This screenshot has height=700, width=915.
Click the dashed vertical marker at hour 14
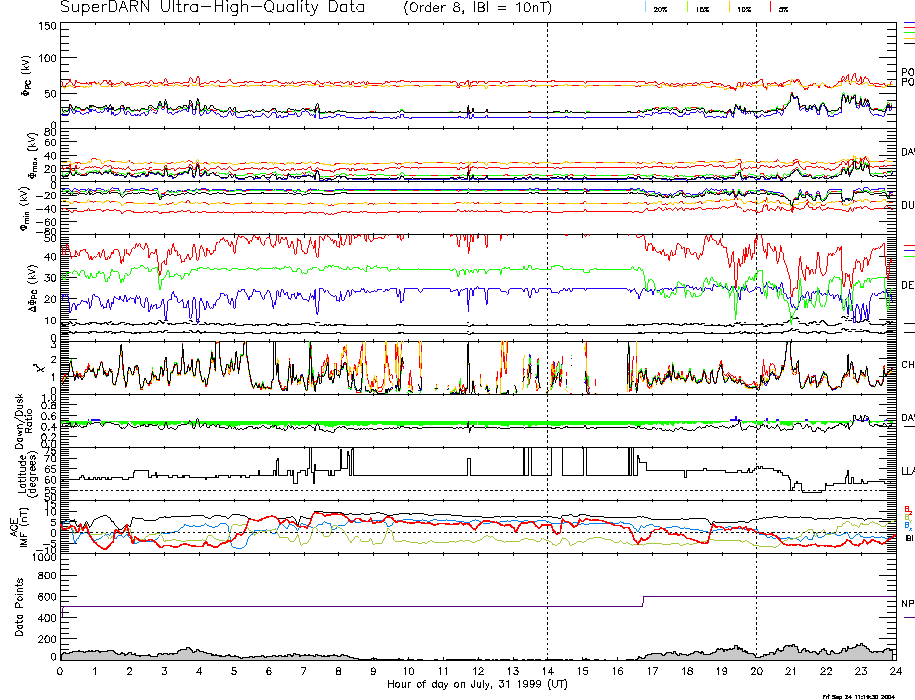point(547,300)
